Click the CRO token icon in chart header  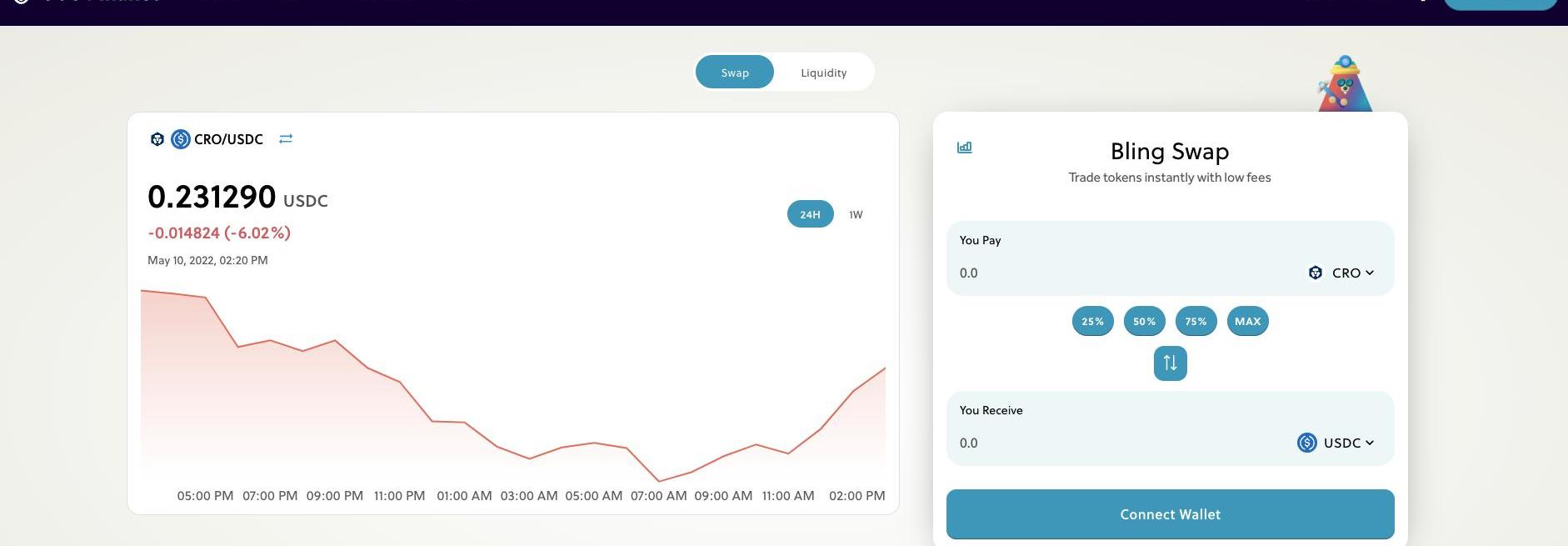click(157, 139)
